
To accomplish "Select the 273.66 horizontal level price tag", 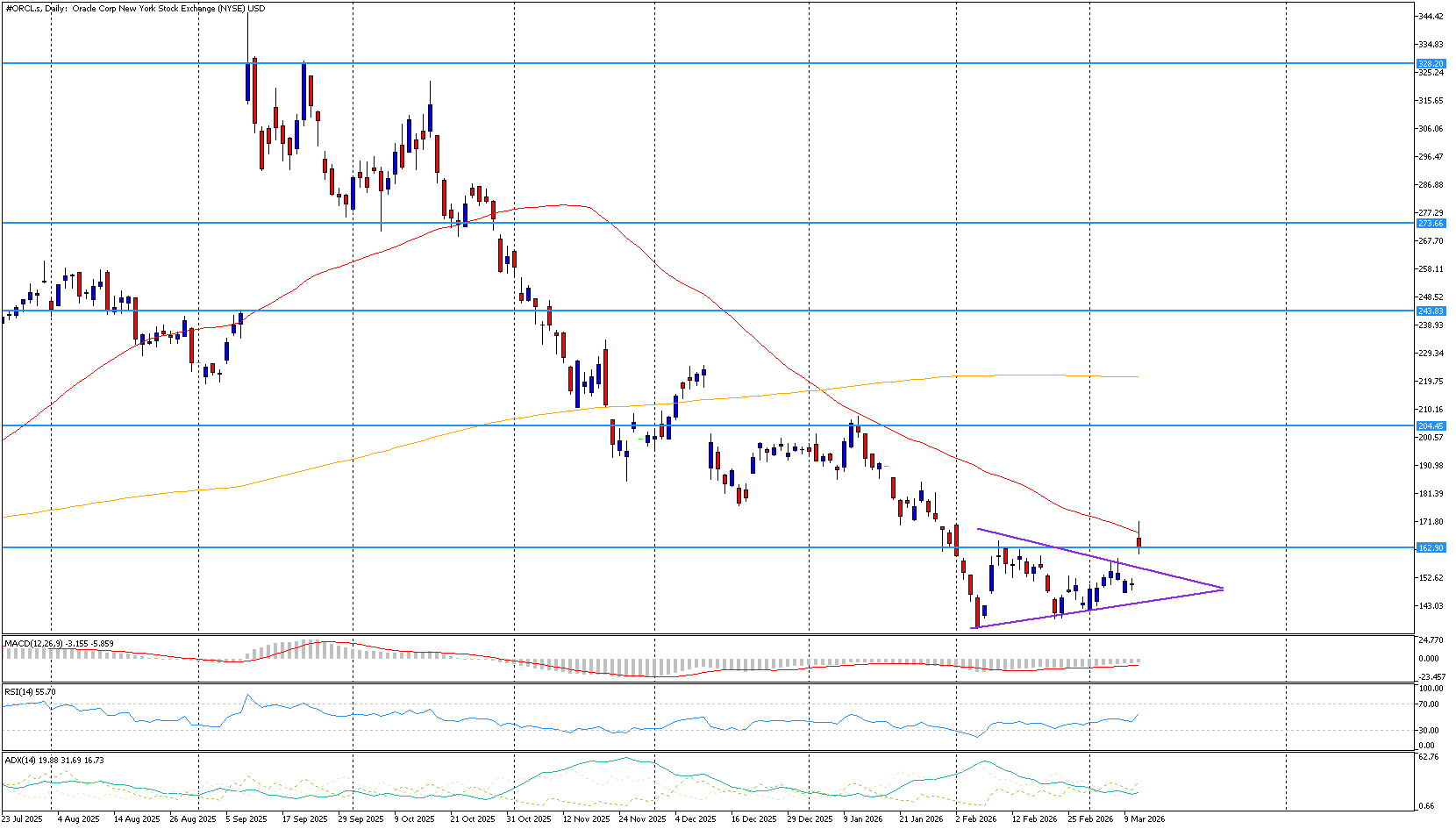I will point(1431,224).
